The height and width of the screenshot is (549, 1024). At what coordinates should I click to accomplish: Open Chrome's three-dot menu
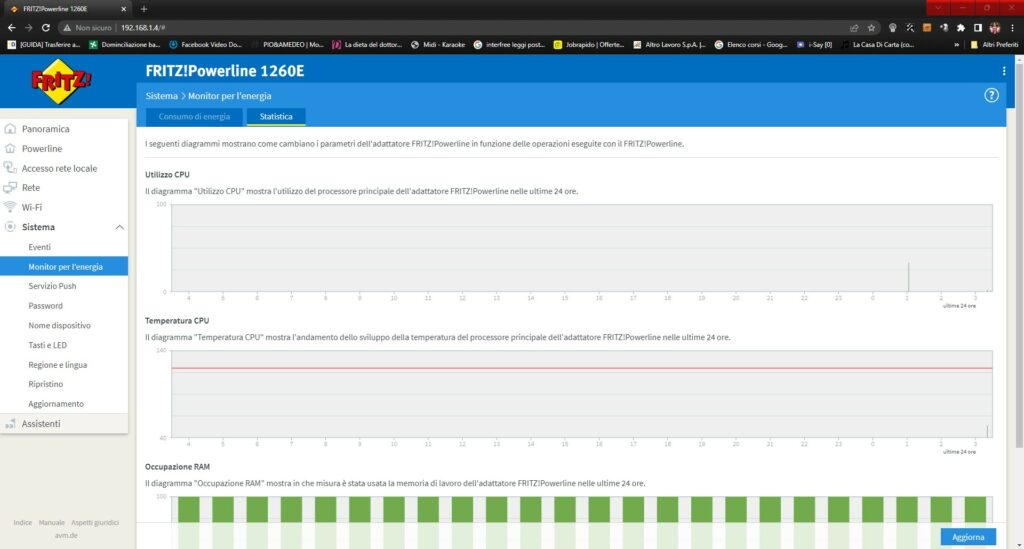click(1012, 27)
